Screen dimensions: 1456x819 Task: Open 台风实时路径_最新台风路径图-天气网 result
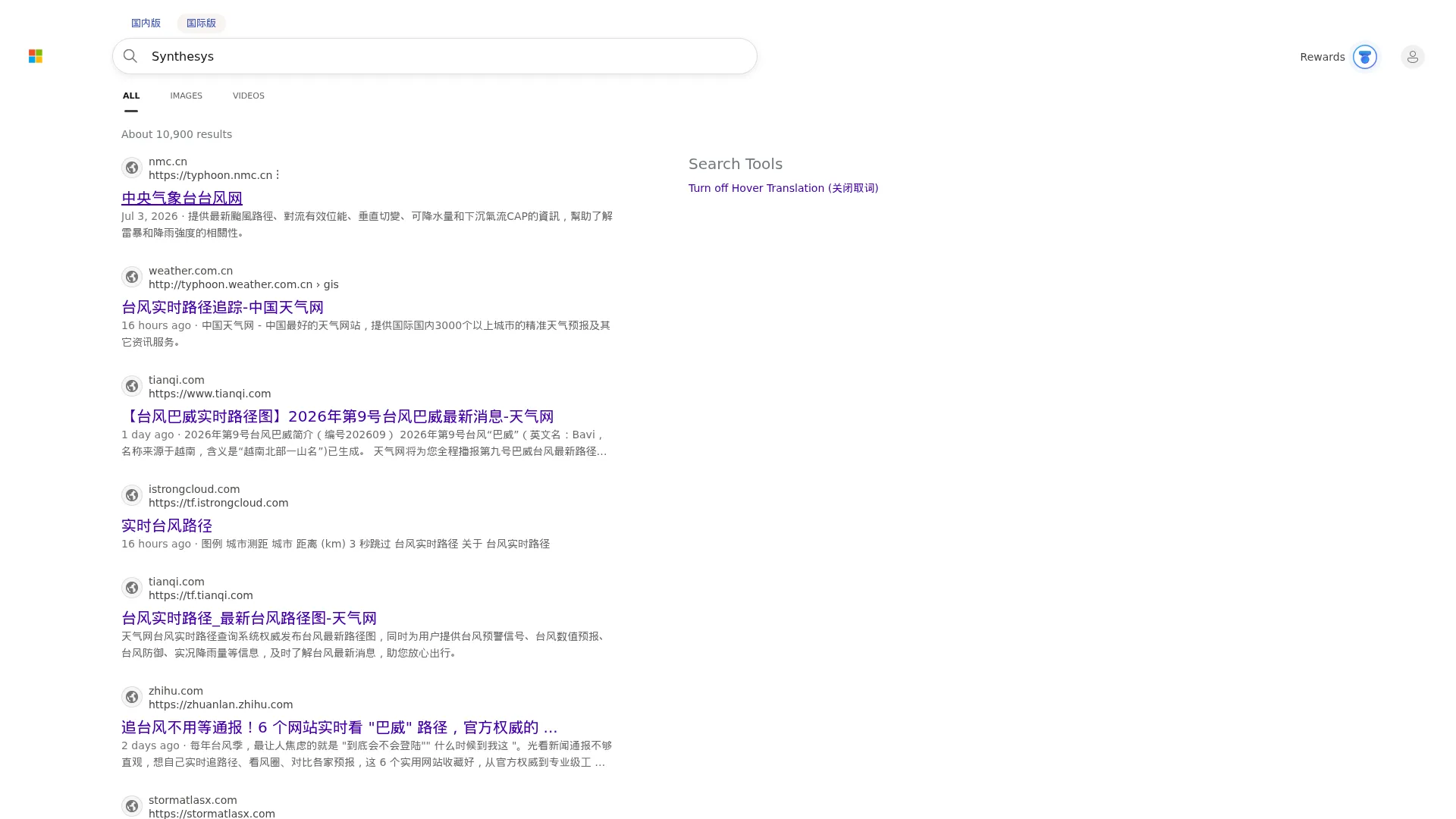click(x=249, y=618)
